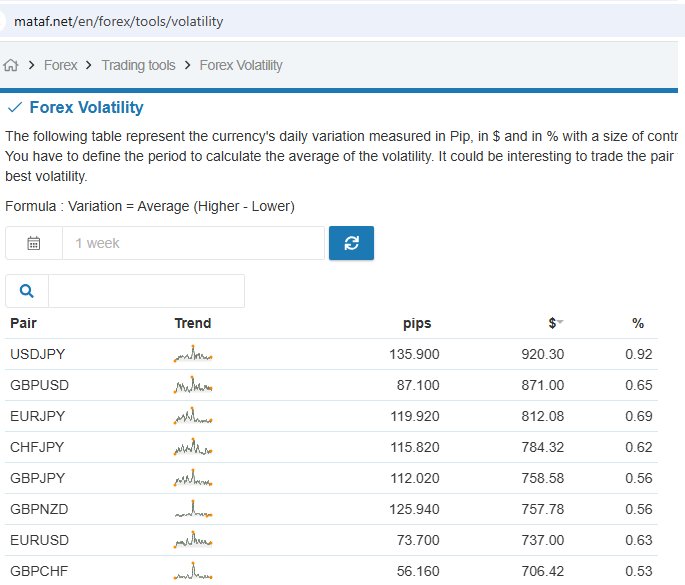Sort table by $ column header
This screenshot has height=585, width=685.
point(552,323)
